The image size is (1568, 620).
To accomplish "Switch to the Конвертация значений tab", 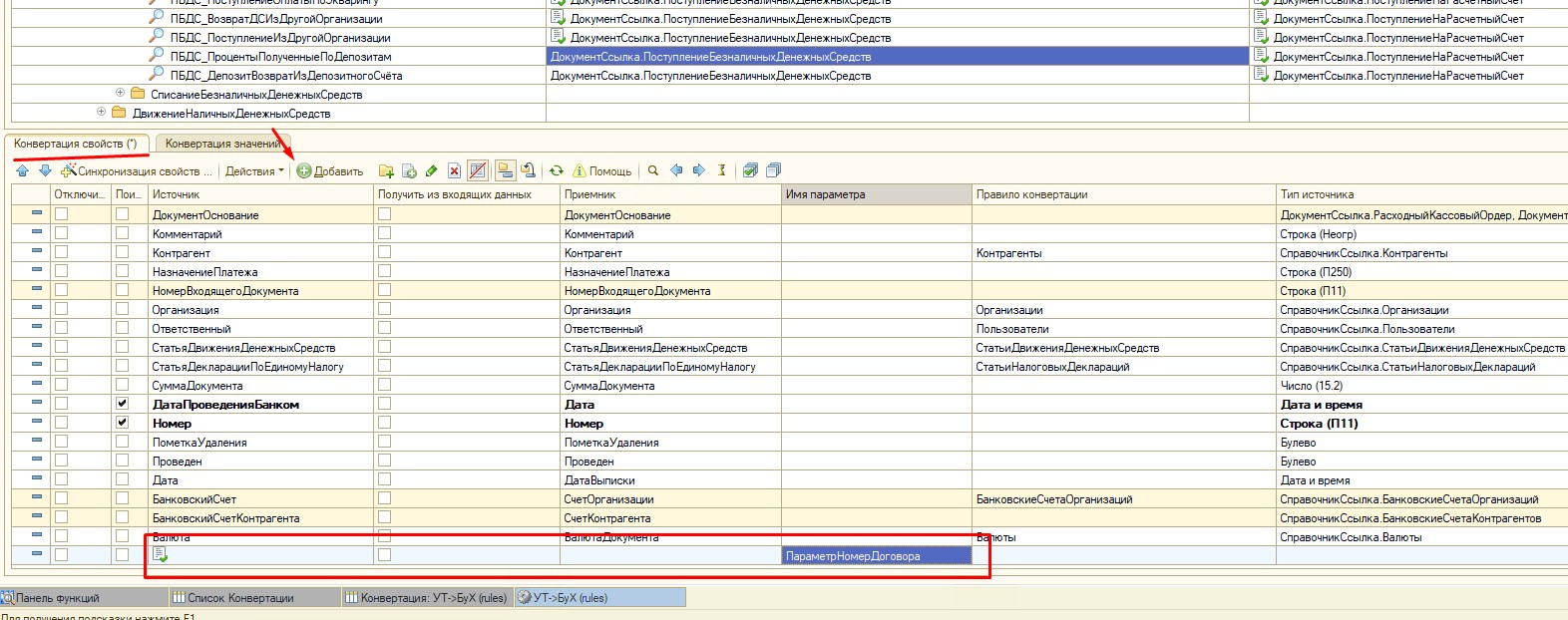I will [222, 144].
